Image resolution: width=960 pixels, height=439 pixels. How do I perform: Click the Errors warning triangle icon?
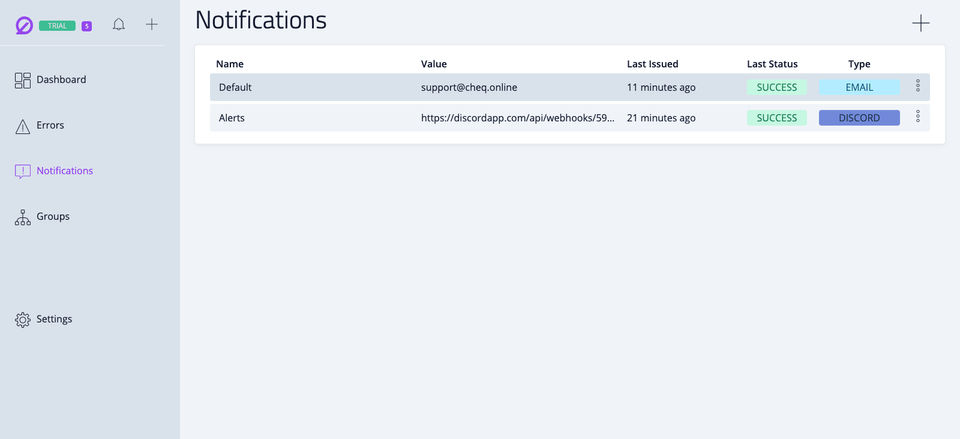[22, 126]
